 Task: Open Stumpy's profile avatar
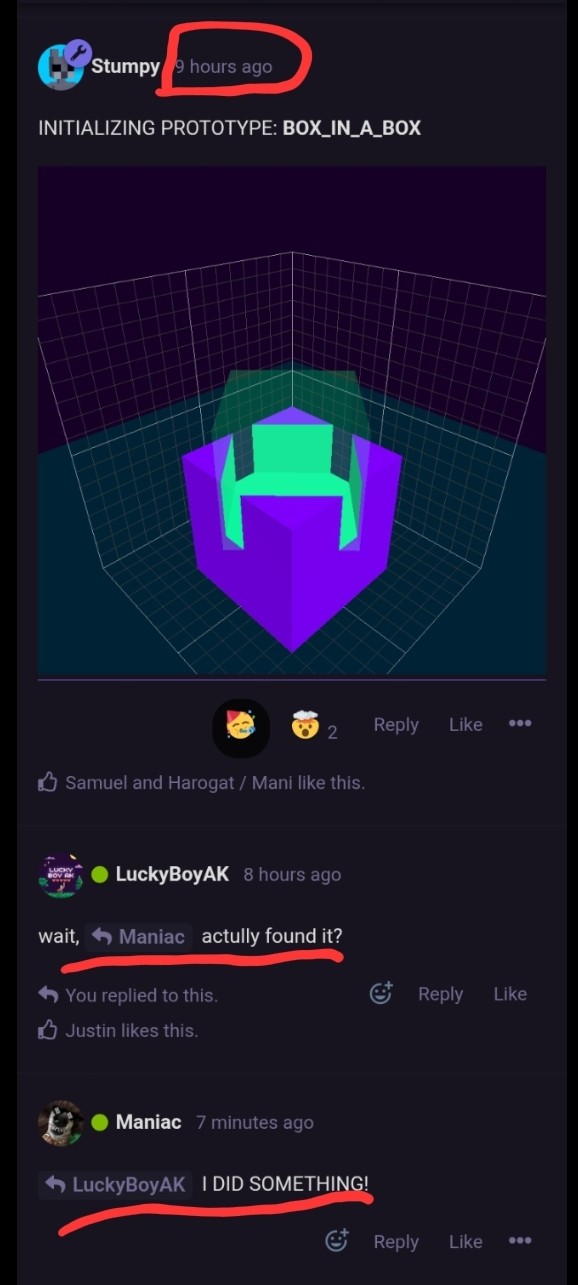click(x=60, y=67)
